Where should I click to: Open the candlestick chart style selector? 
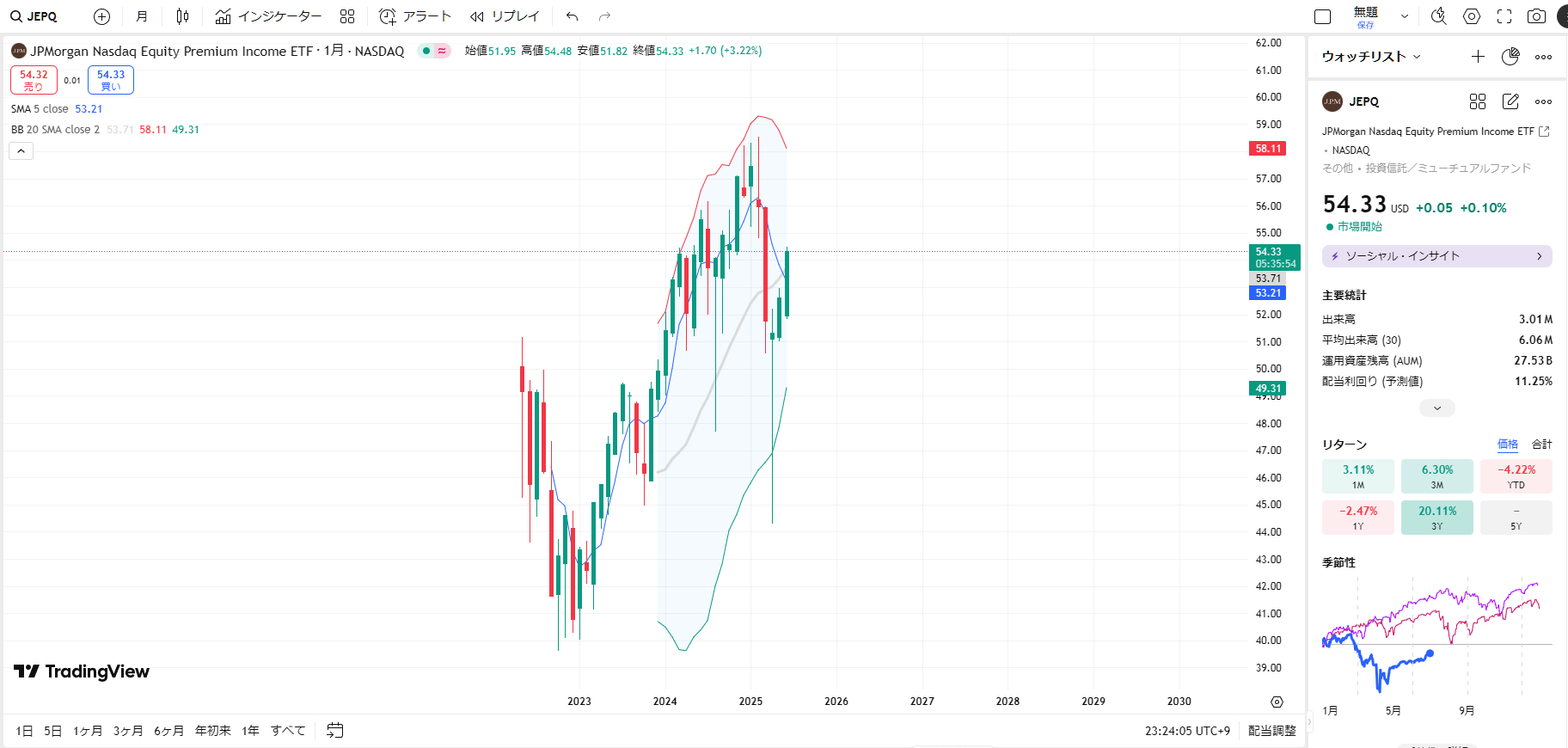182,16
